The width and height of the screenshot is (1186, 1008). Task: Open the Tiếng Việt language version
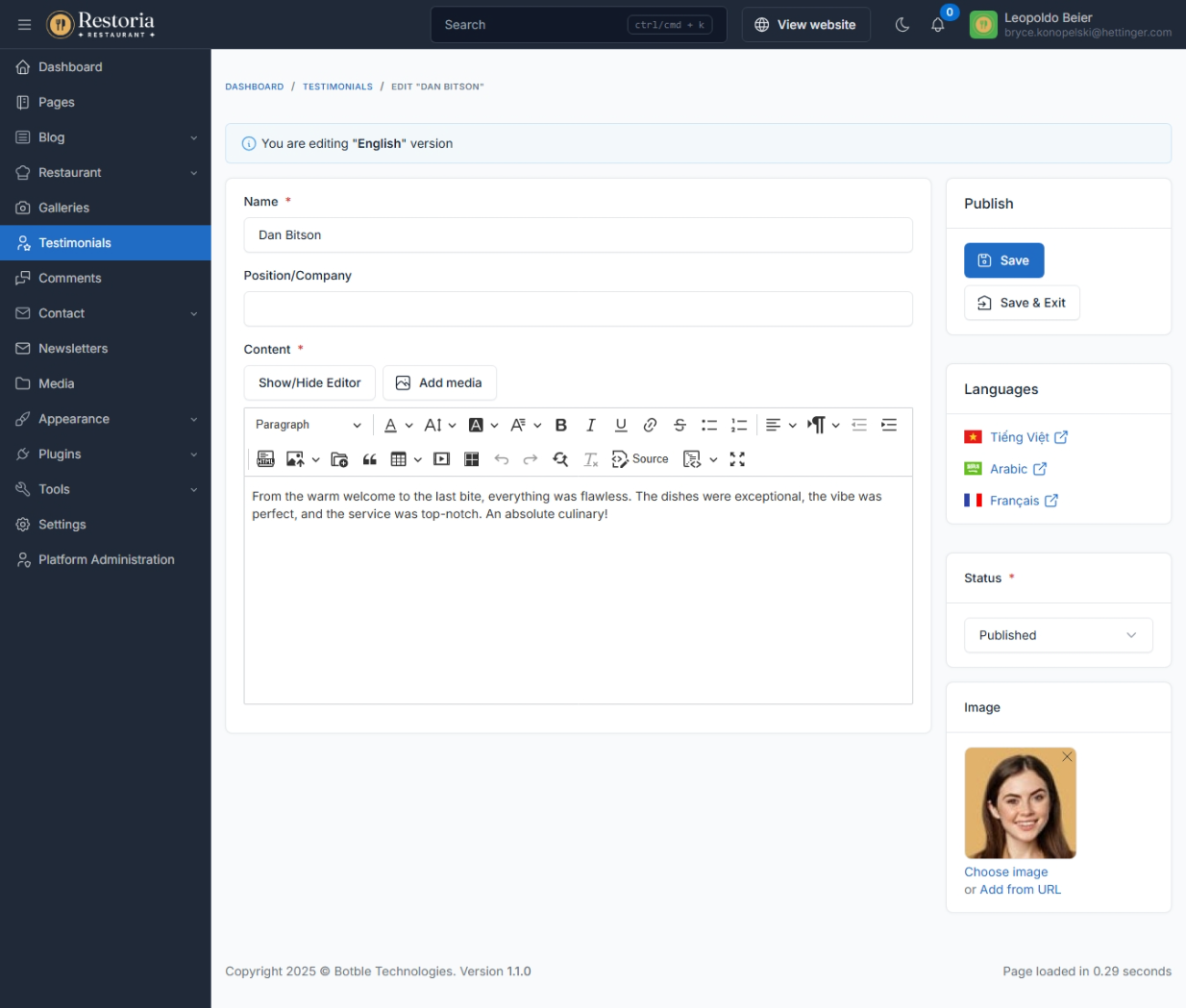[x=1019, y=437]
